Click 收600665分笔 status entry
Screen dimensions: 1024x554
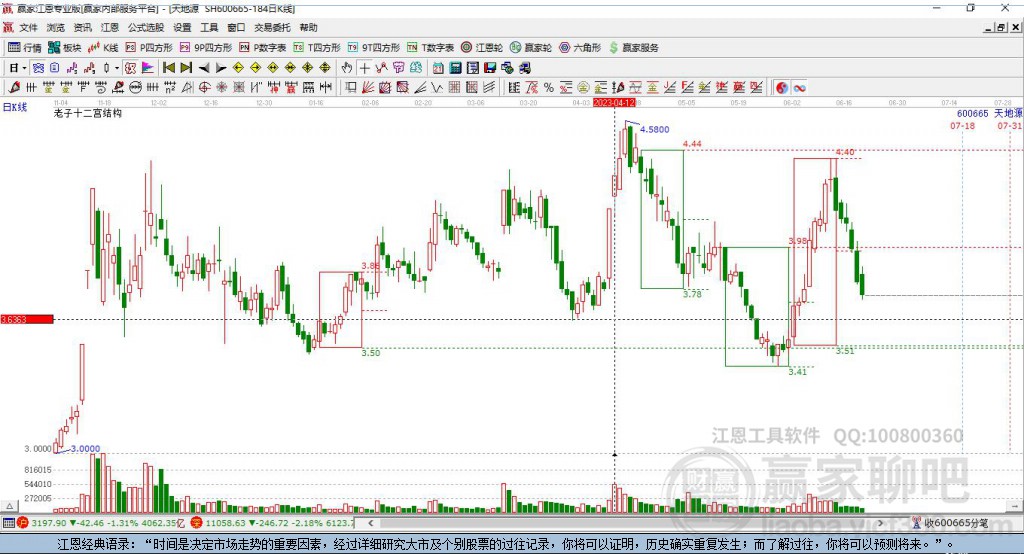coord(950,523)
